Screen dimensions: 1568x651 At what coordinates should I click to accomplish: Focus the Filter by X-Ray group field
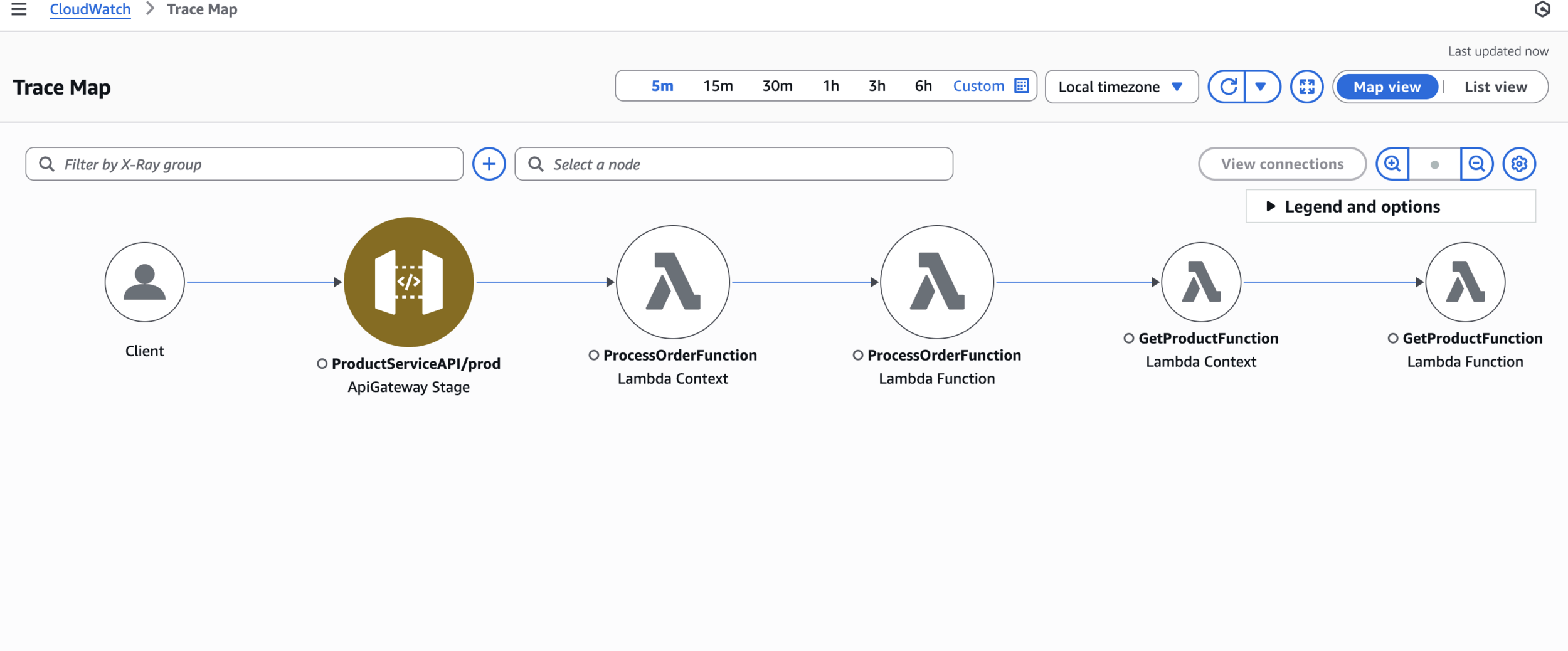(245, 164)
